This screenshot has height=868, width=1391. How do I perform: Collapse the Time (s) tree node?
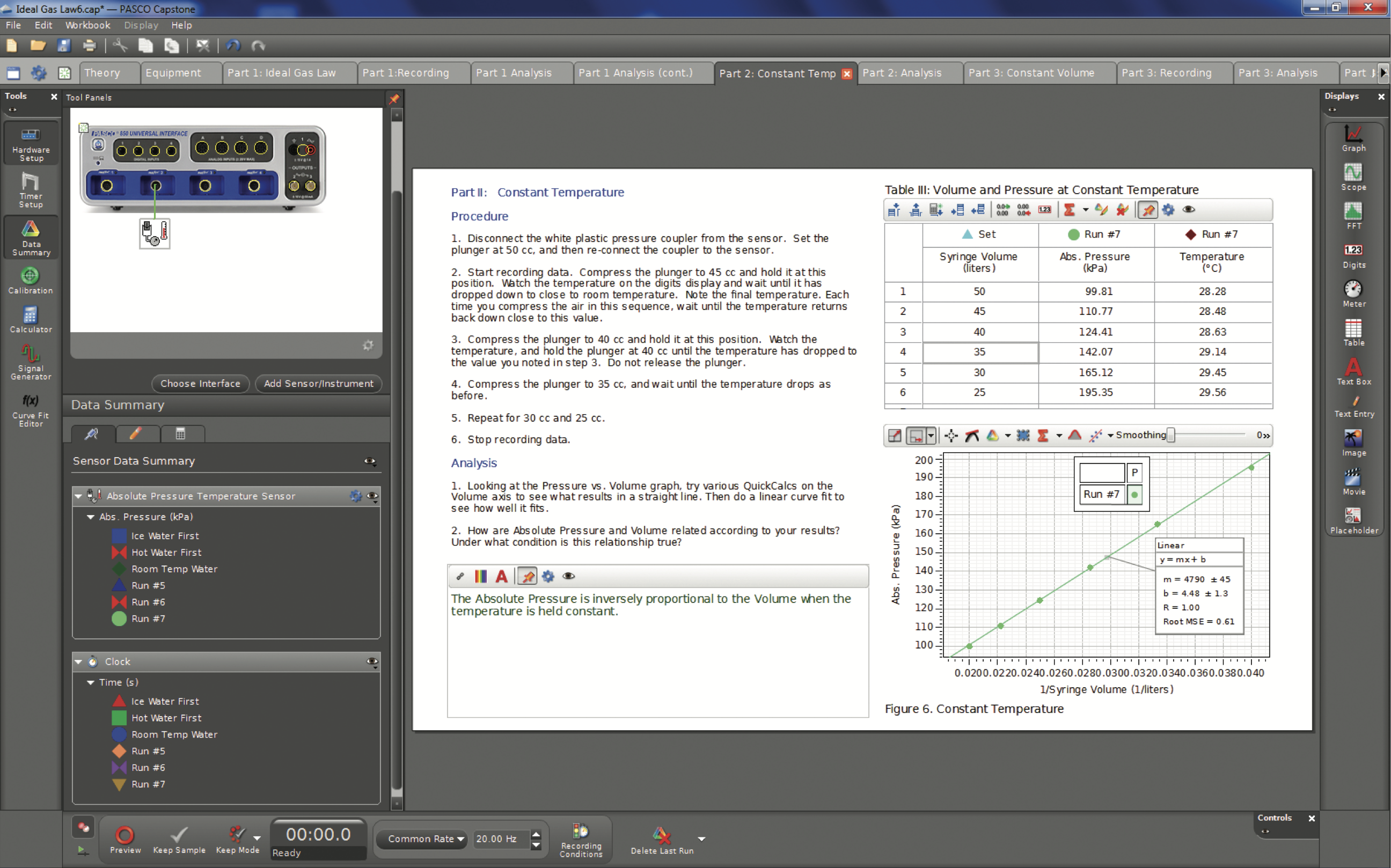pyautogui.click(x=91, y=682)
